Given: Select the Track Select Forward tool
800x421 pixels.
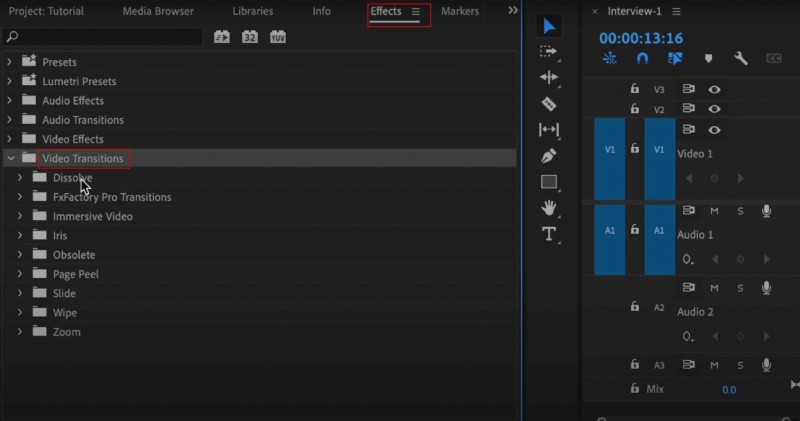Looking at the screenshot, I should pyautogui.click(x=548, y=52).
